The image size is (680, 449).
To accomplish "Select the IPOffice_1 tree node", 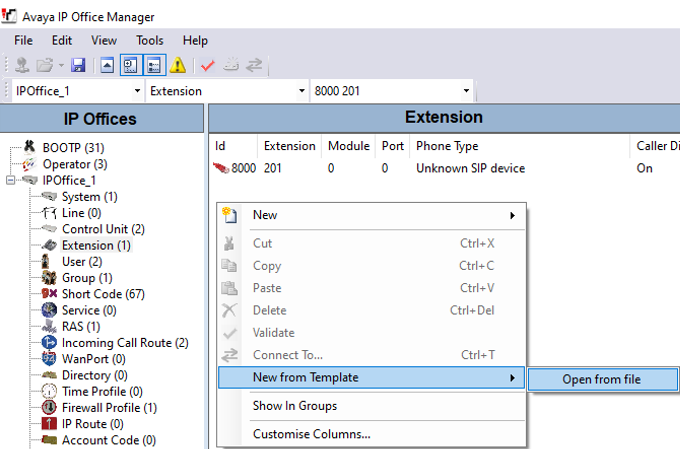I will click(x=69, y=180).
